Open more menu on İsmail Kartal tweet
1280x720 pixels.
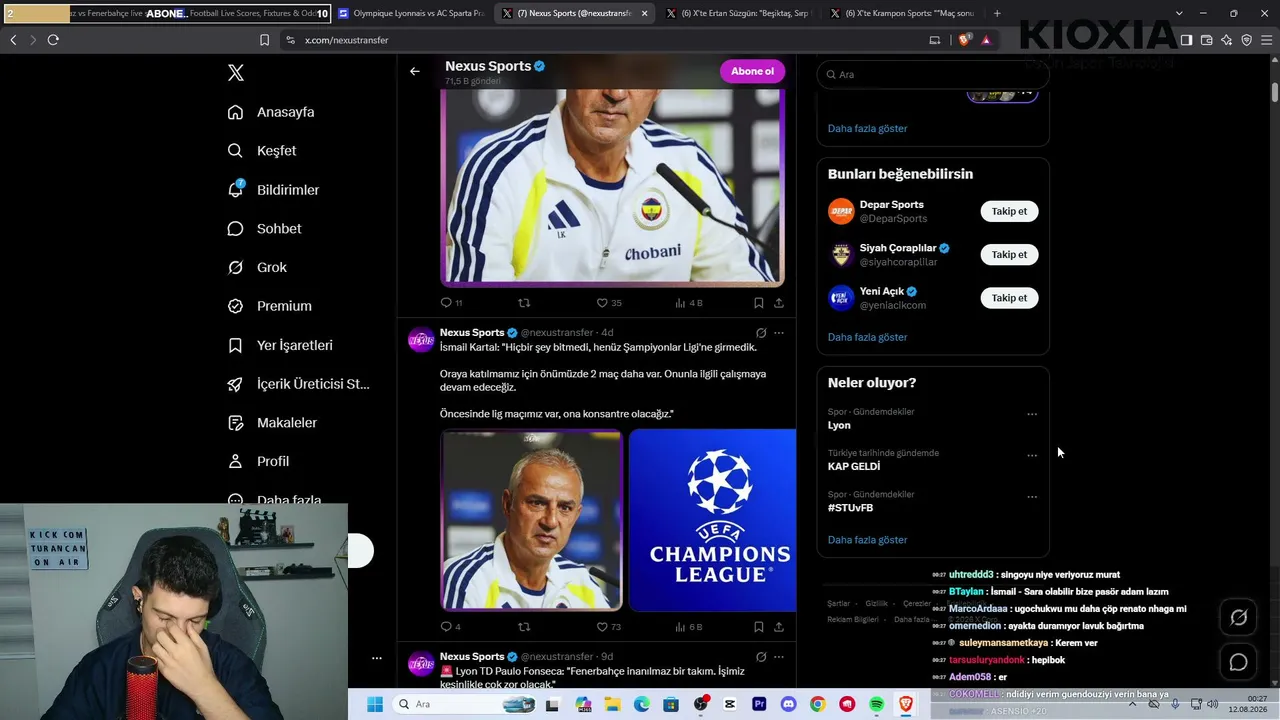pos(779,333)
